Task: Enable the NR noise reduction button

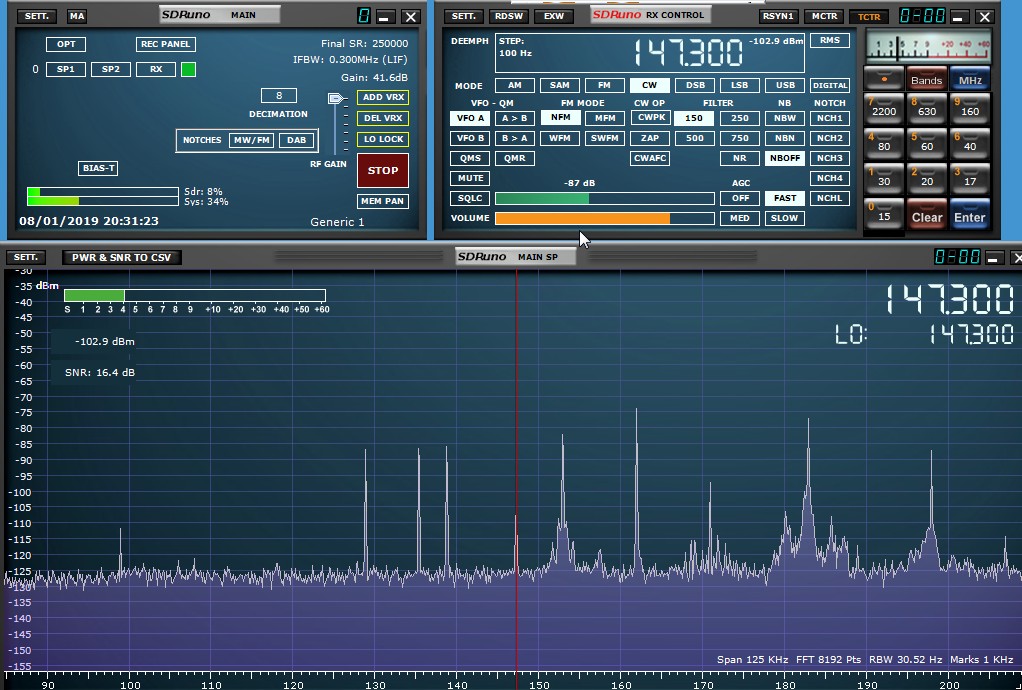Action: click(739, 158)
